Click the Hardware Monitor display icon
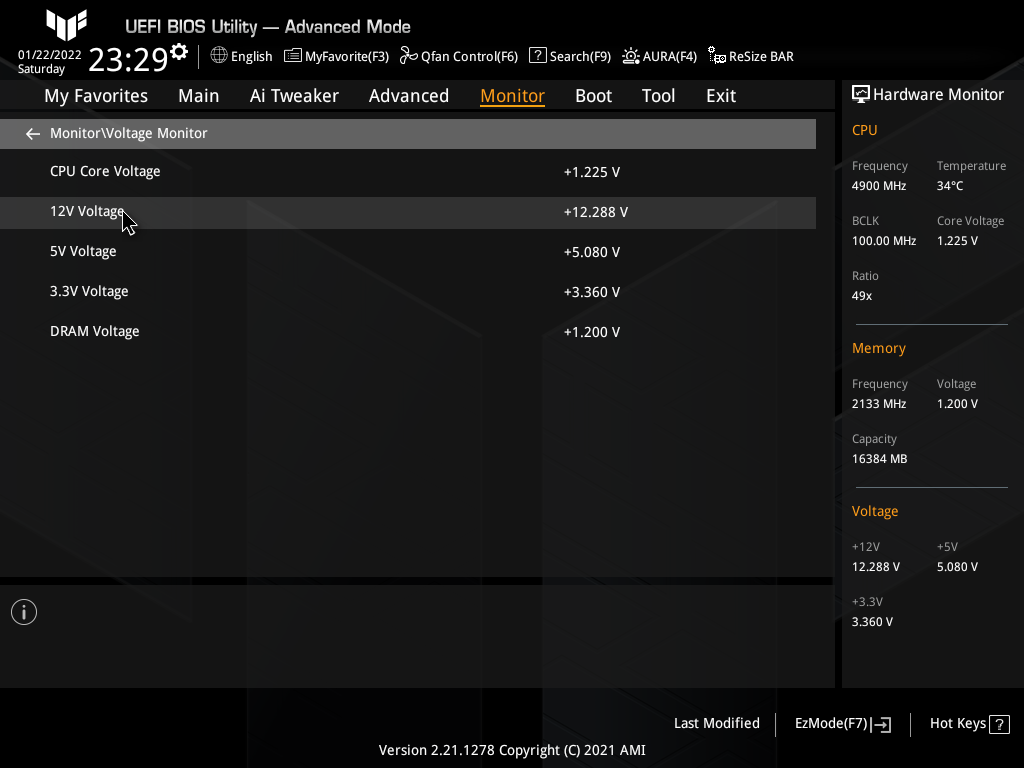 tap(861, 95)
